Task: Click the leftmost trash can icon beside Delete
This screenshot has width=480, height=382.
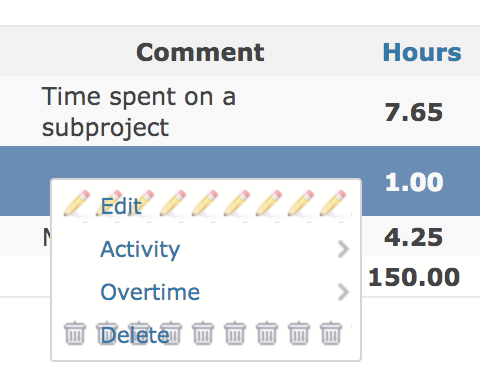Action: pyautogui.click(x=75, y=333)
